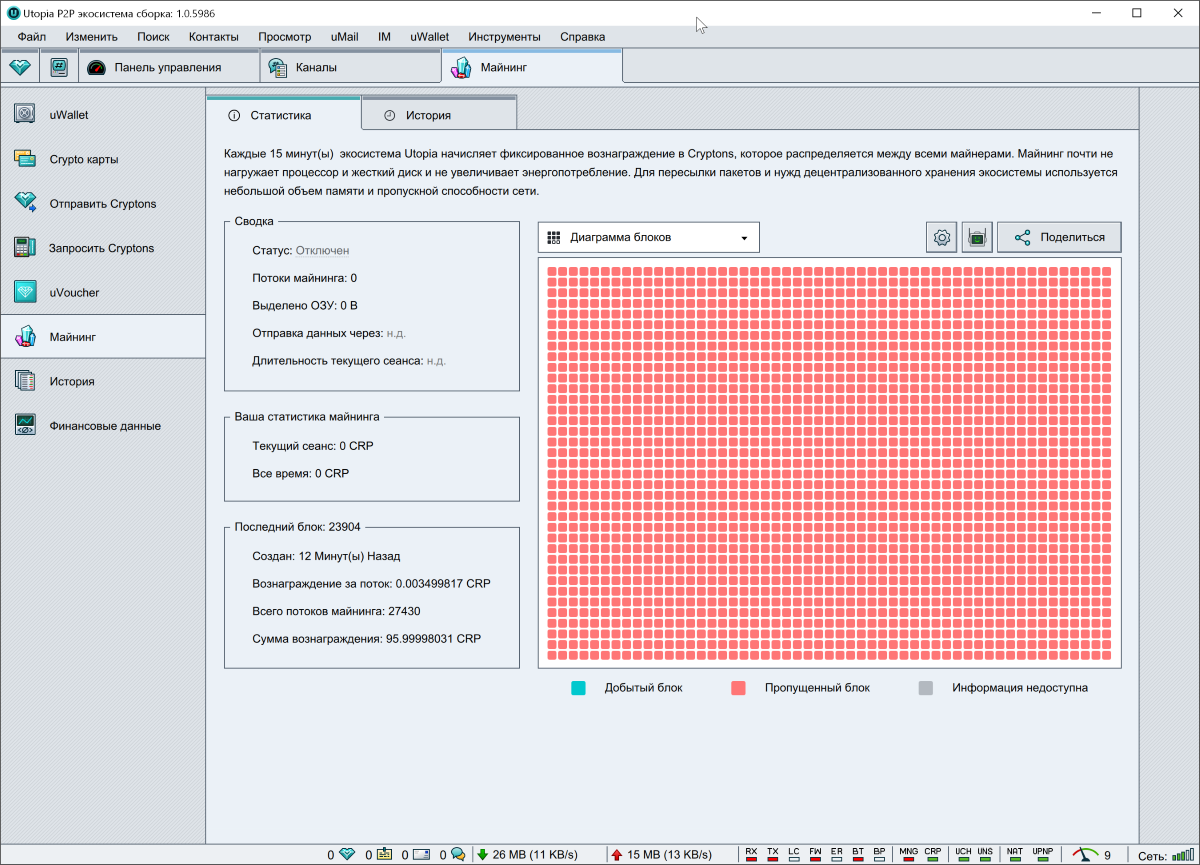
Task: Select Запросить Cryptons in sidebar
Action: click(102, 248)
